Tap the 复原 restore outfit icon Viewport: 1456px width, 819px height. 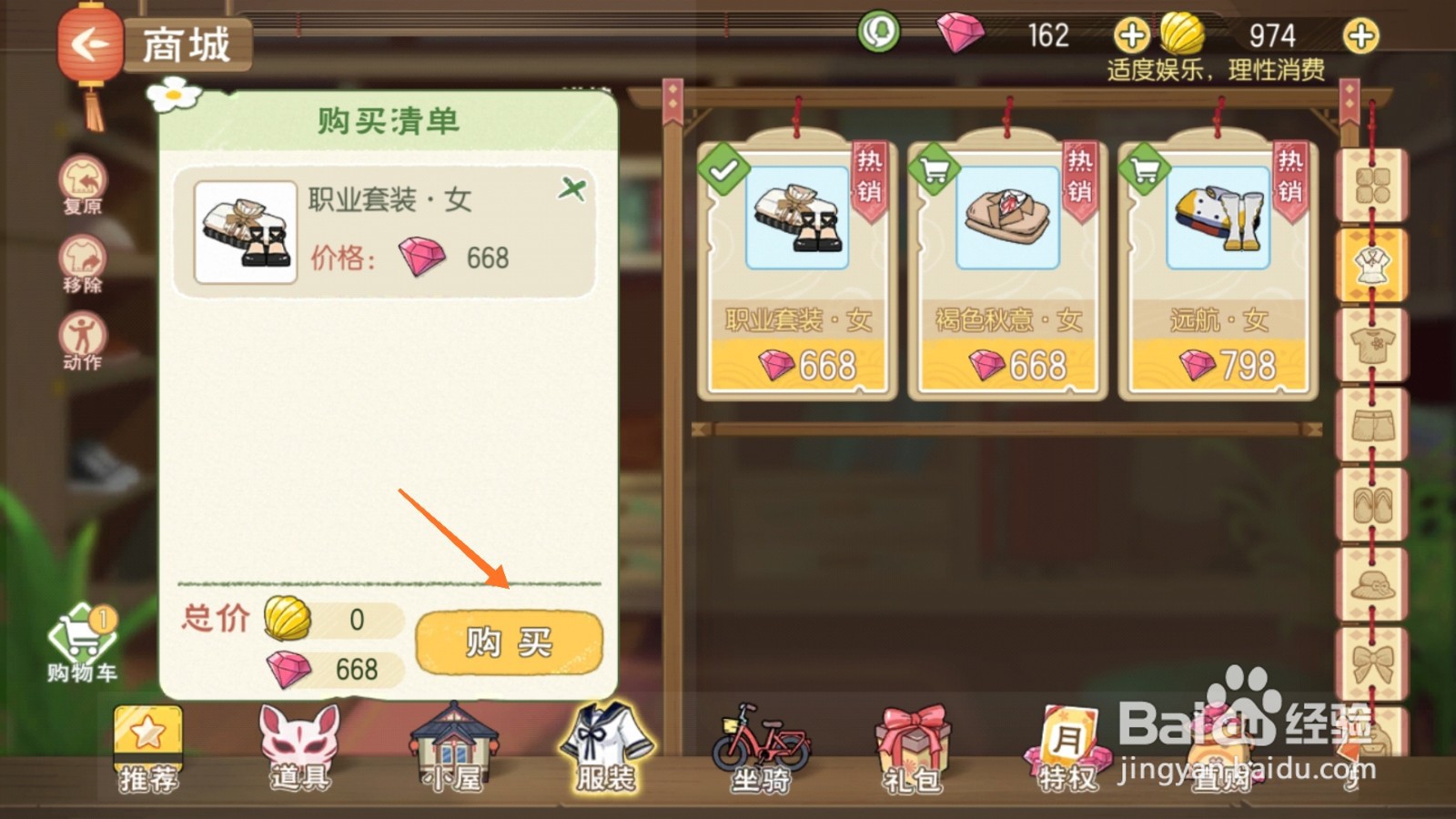tap(83, 185)
